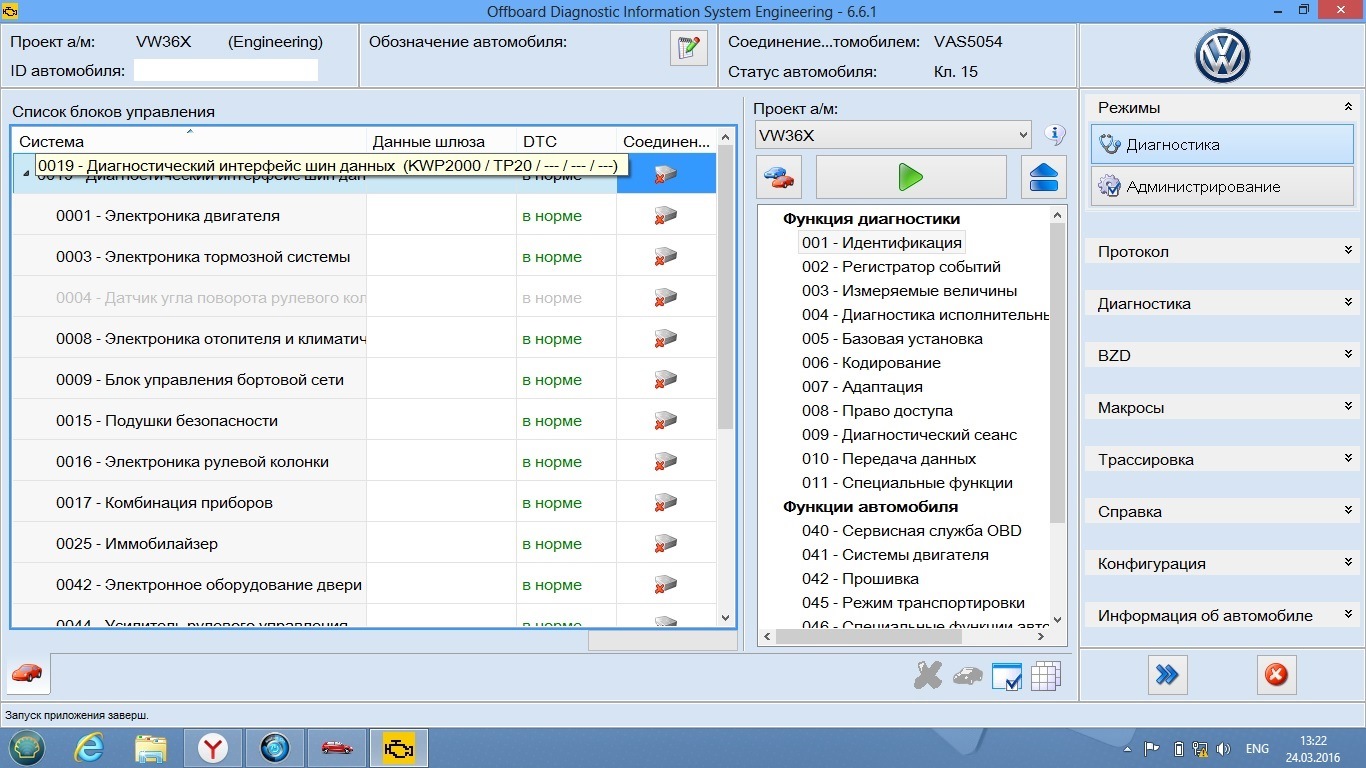
Task: Click the red X exit button
Action: click(1276, 675)
